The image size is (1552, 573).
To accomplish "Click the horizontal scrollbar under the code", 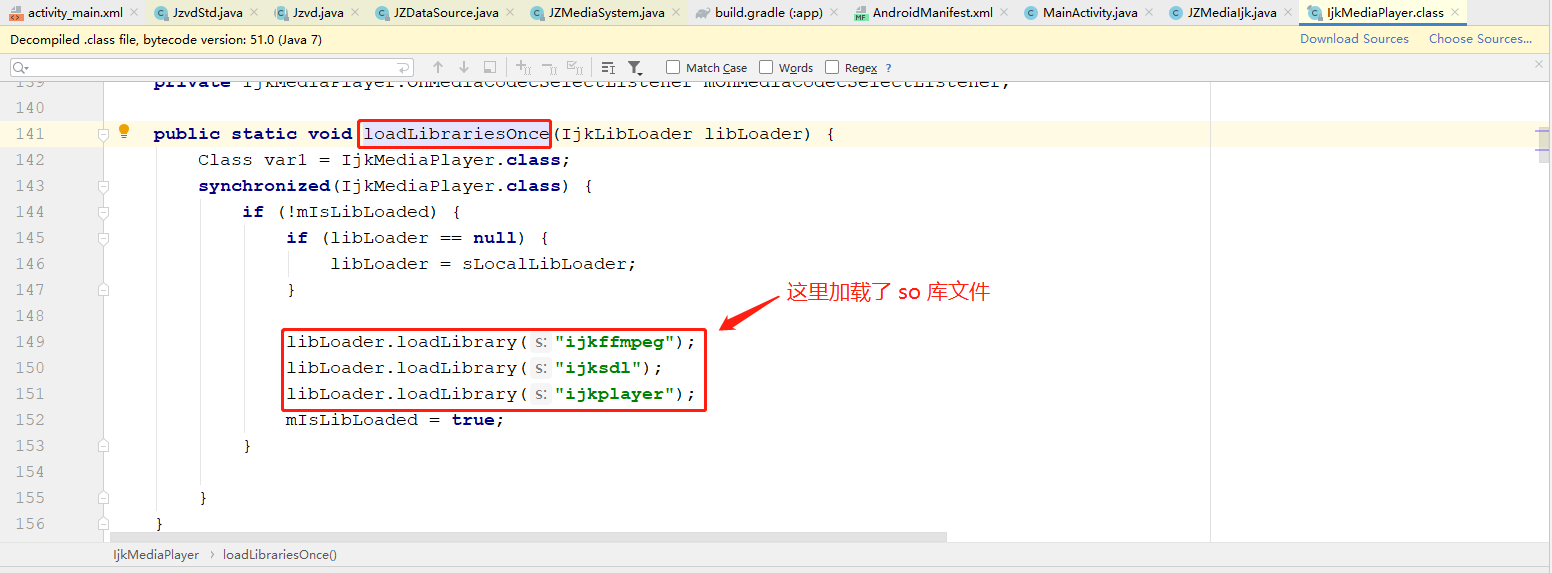I will [x=527, y=537].
